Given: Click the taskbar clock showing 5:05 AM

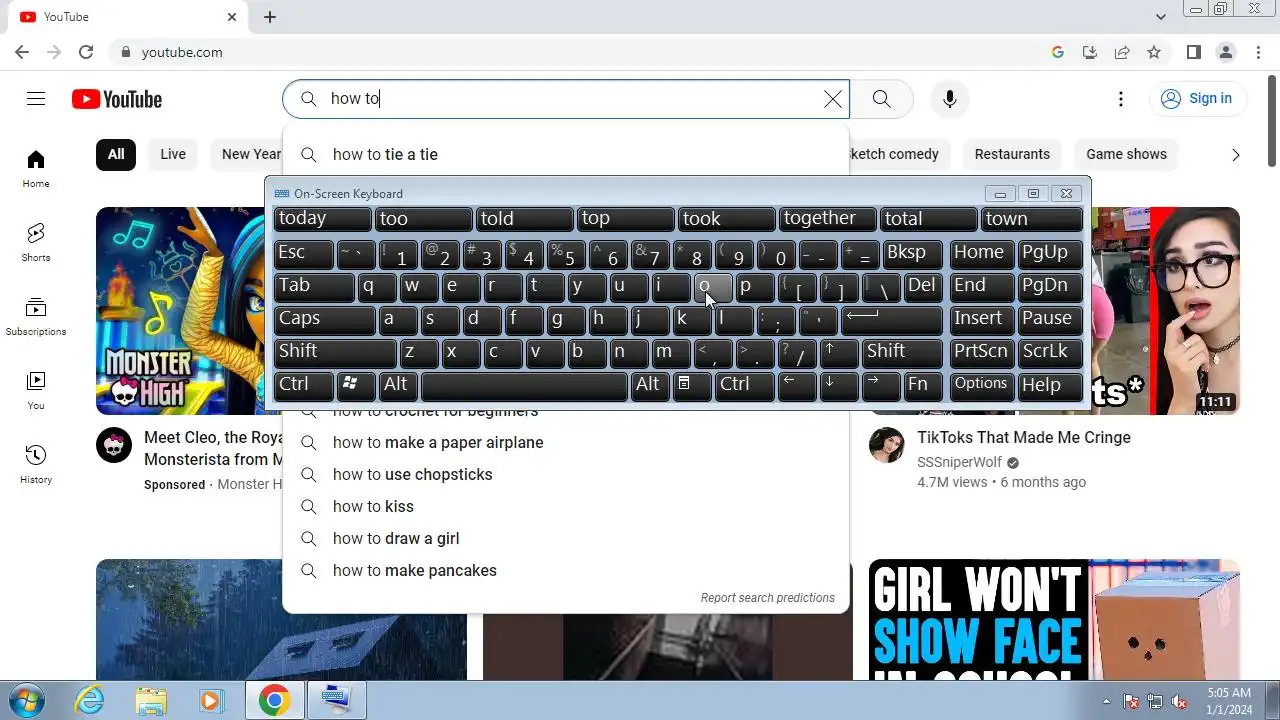Looking at the screenshot, I should pyautogui.click(x=1229, y=700).
